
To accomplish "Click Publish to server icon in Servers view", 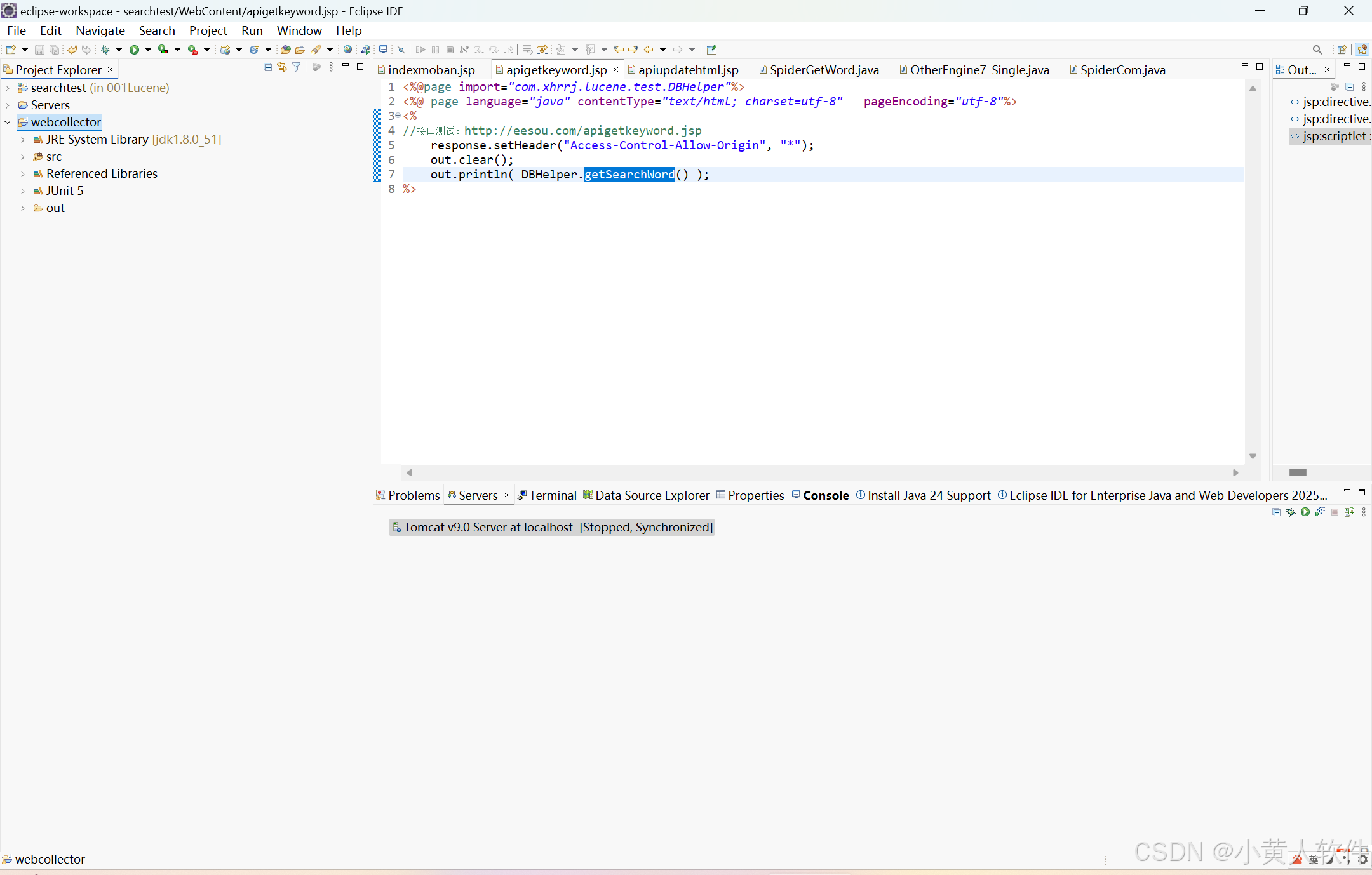I will point(1349,512).
